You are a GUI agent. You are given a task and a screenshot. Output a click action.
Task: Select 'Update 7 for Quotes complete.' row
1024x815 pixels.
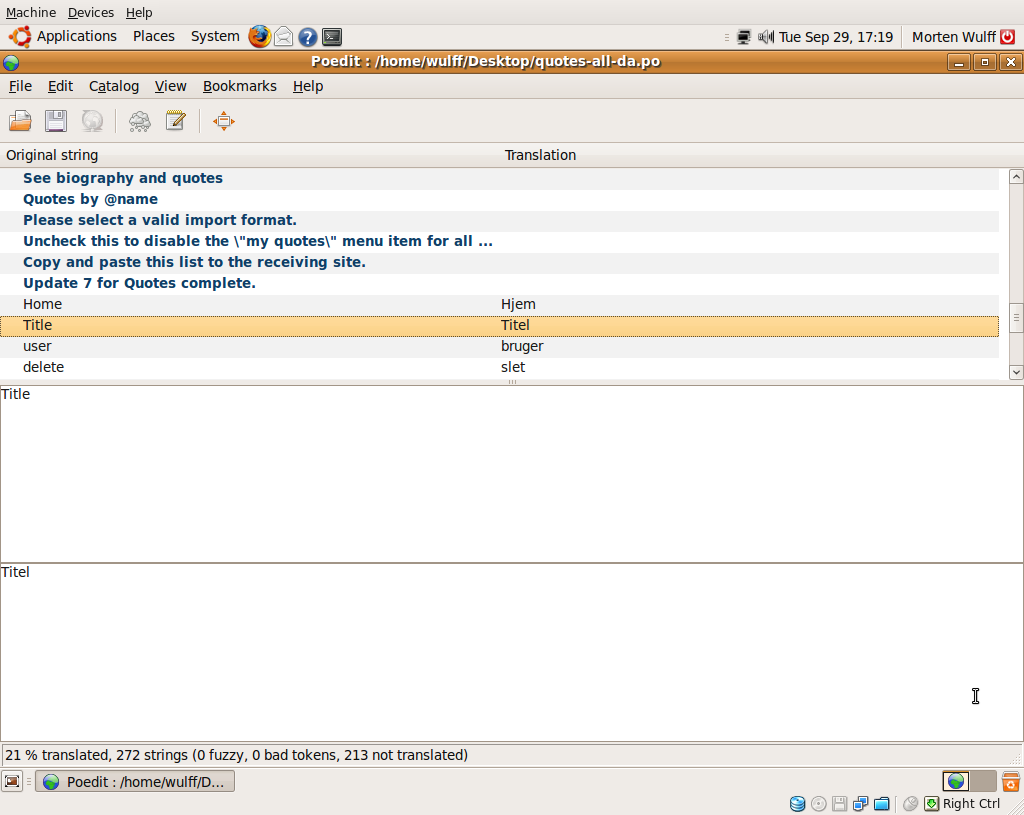tap(500, 283)
